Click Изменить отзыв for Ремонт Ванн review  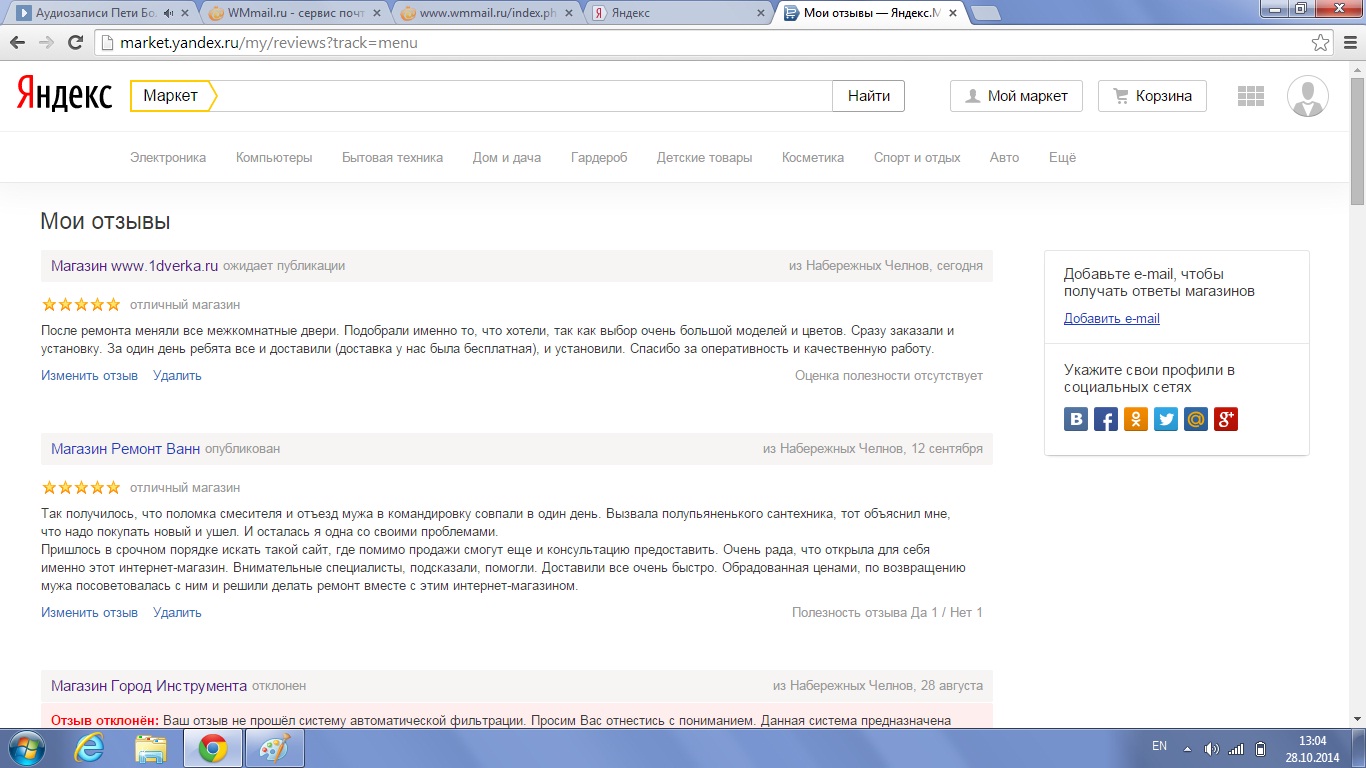pyautogui.click(x=89, y=612)
